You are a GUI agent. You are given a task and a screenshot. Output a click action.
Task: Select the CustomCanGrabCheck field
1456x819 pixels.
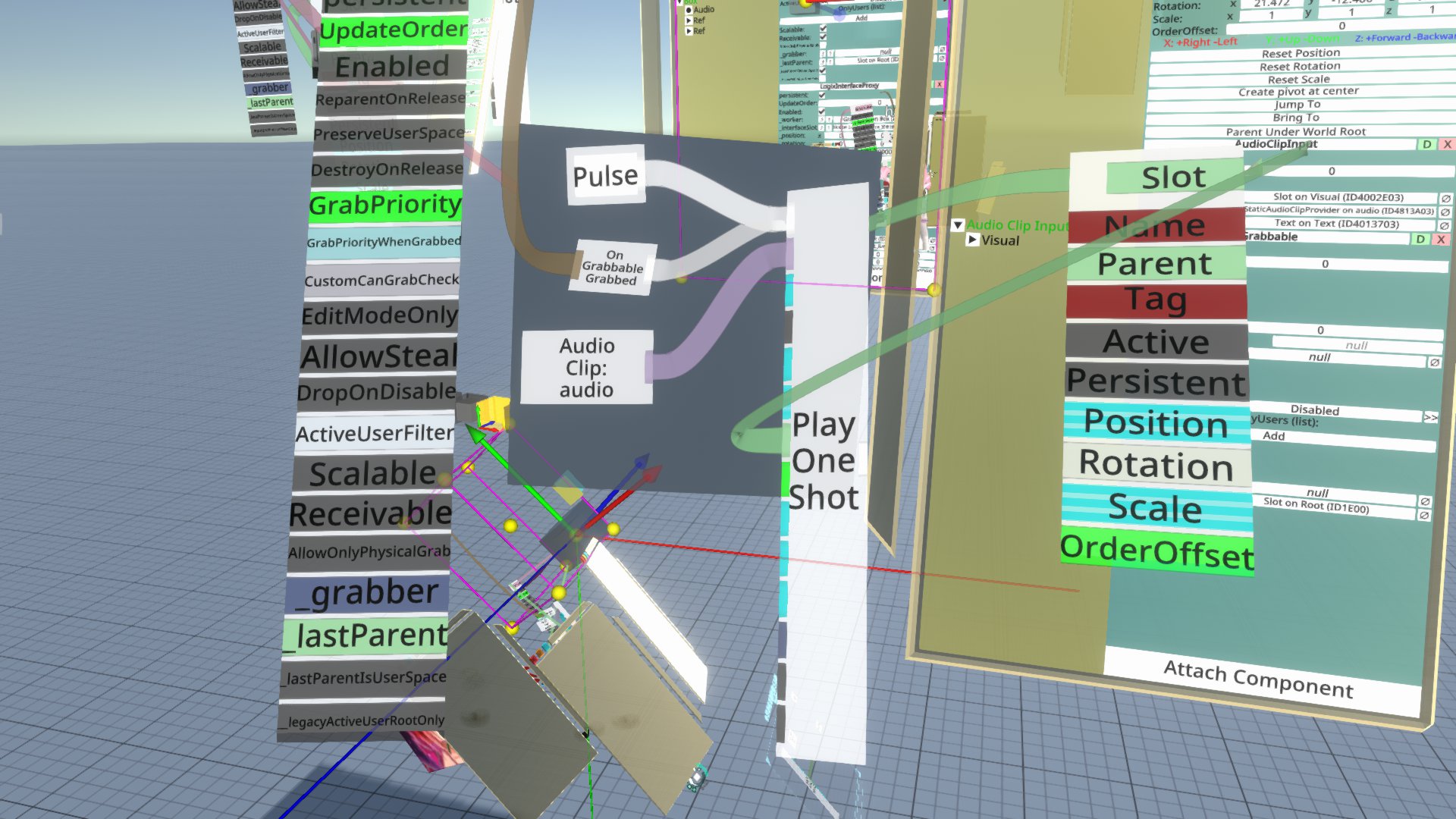pos(381,280)
